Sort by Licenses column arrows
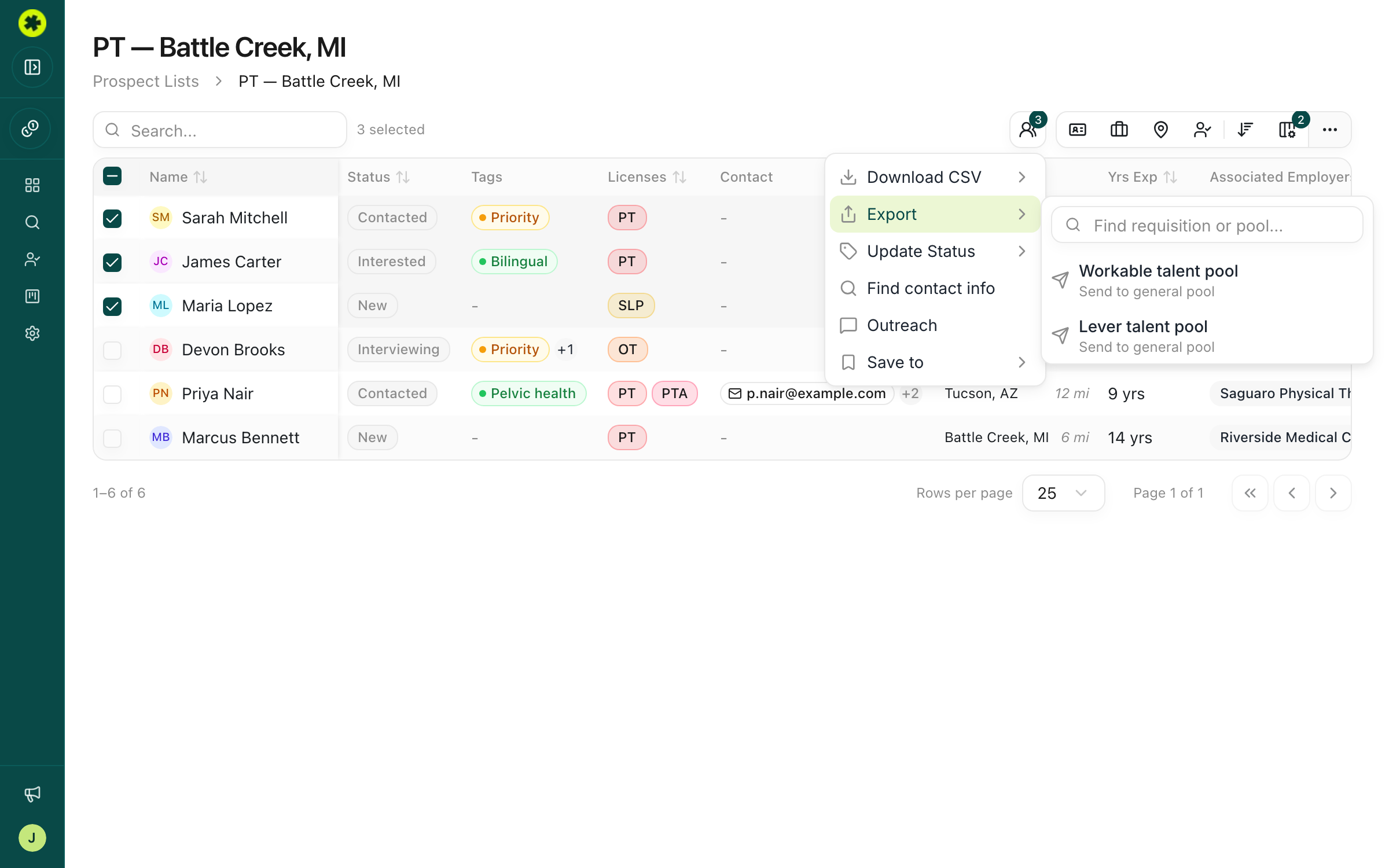The width and height of the screenshot is (1389, 868). point(679,177)
